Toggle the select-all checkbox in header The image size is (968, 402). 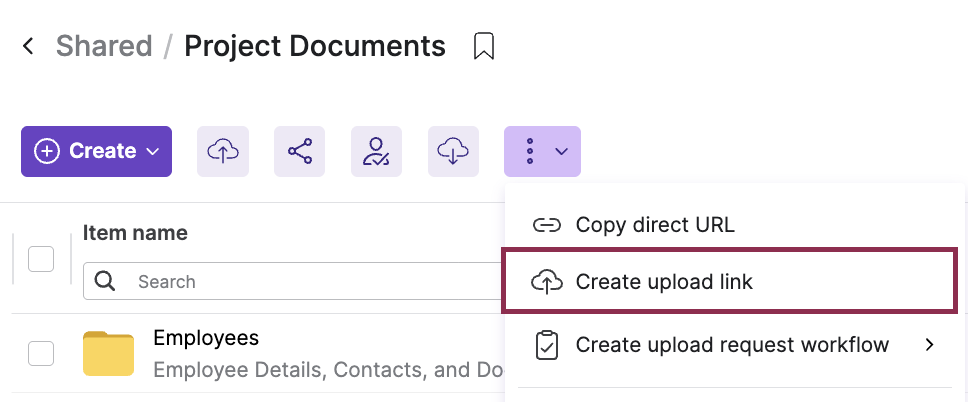41,259
